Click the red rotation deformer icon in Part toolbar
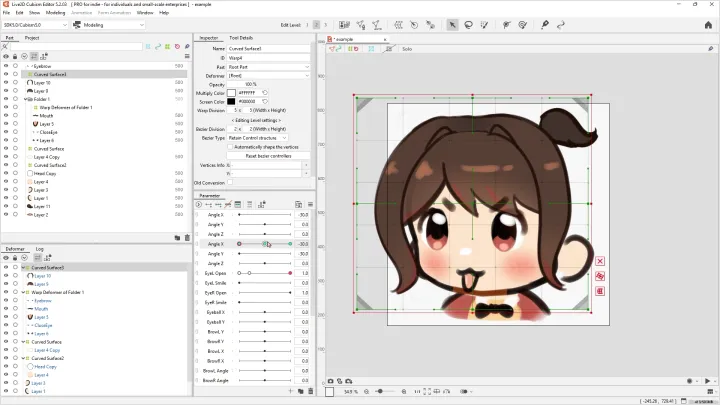The width and height of the screenshot is (720, 405). tap(177, 47)
